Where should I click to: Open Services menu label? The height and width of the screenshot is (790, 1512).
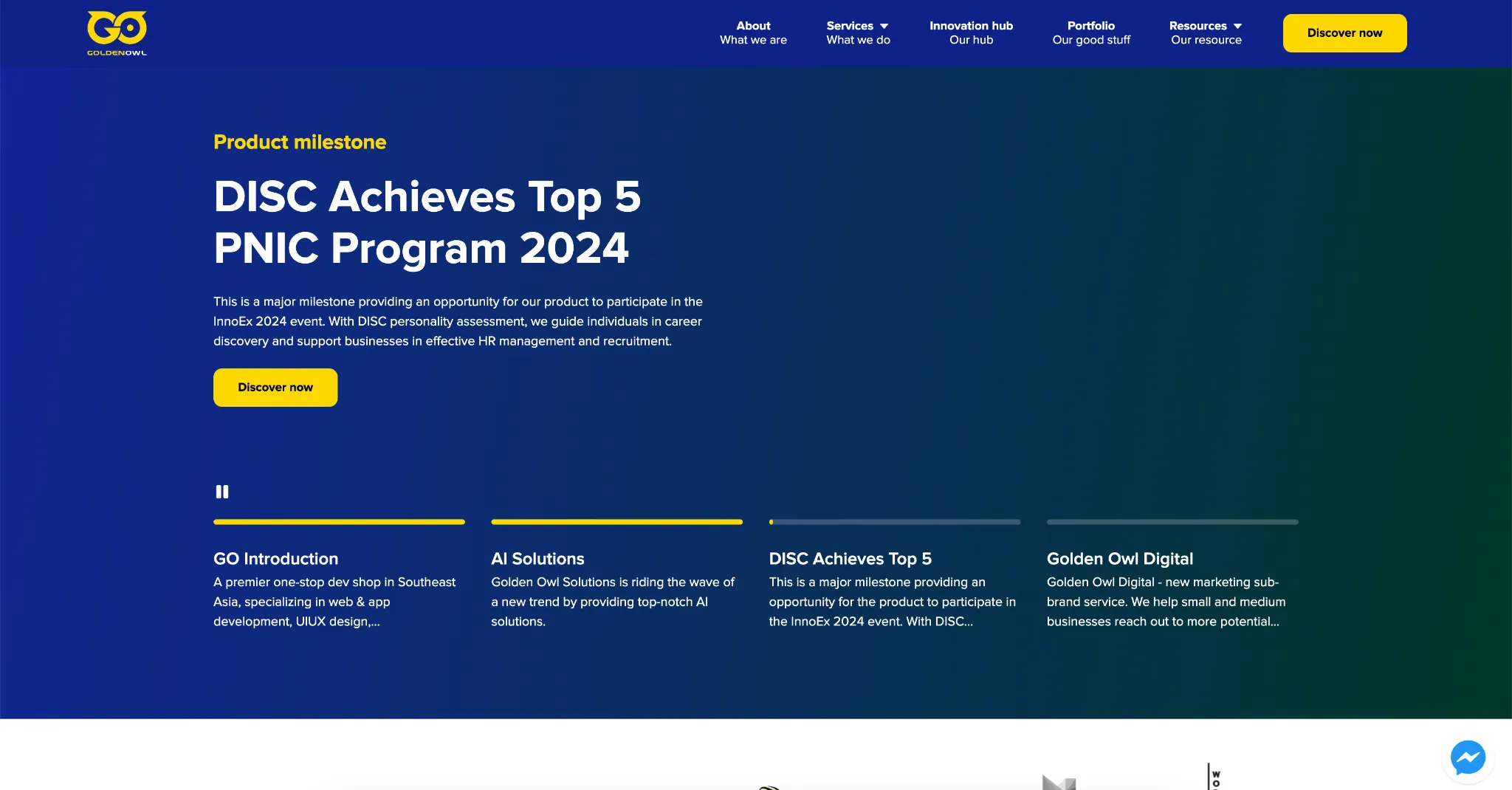[850, 26]
